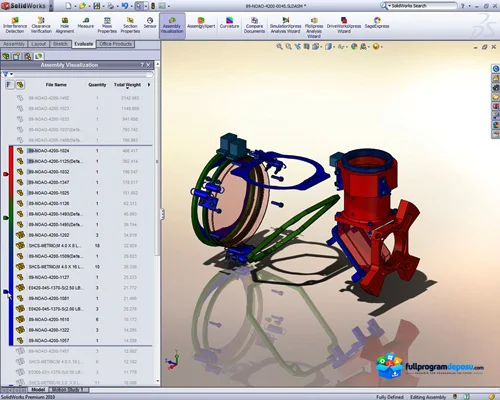The width and height of the screenshot is (500, 400).
Task: Undo the last action
Action: (125, 6)
